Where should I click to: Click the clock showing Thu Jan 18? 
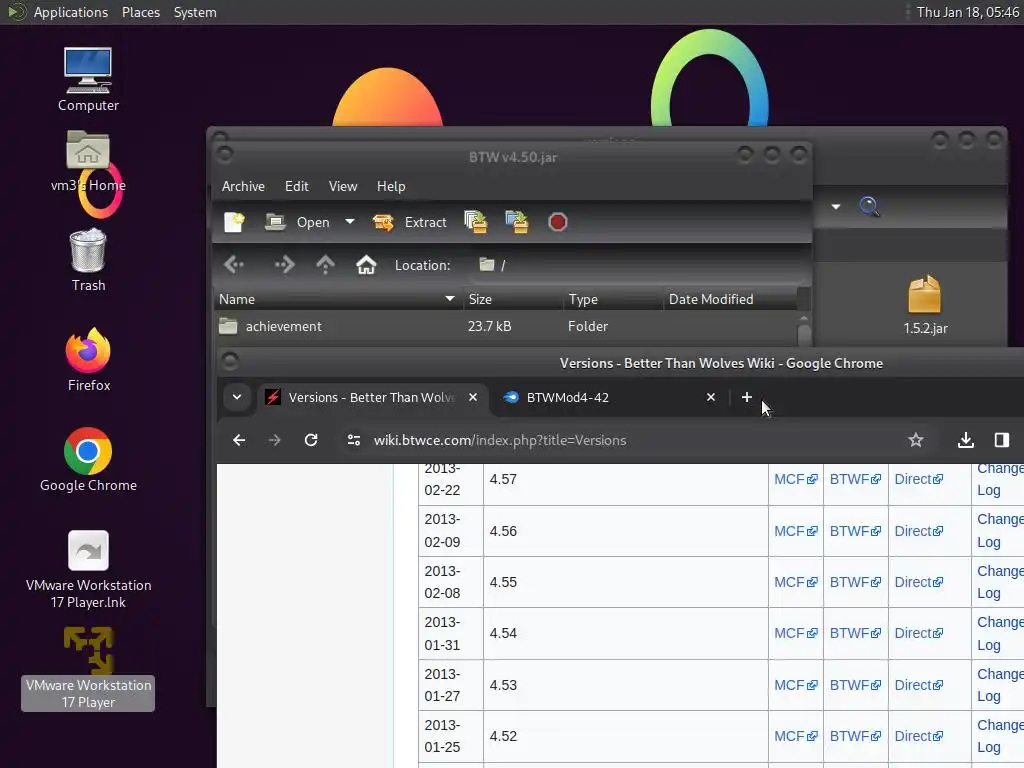967,12
